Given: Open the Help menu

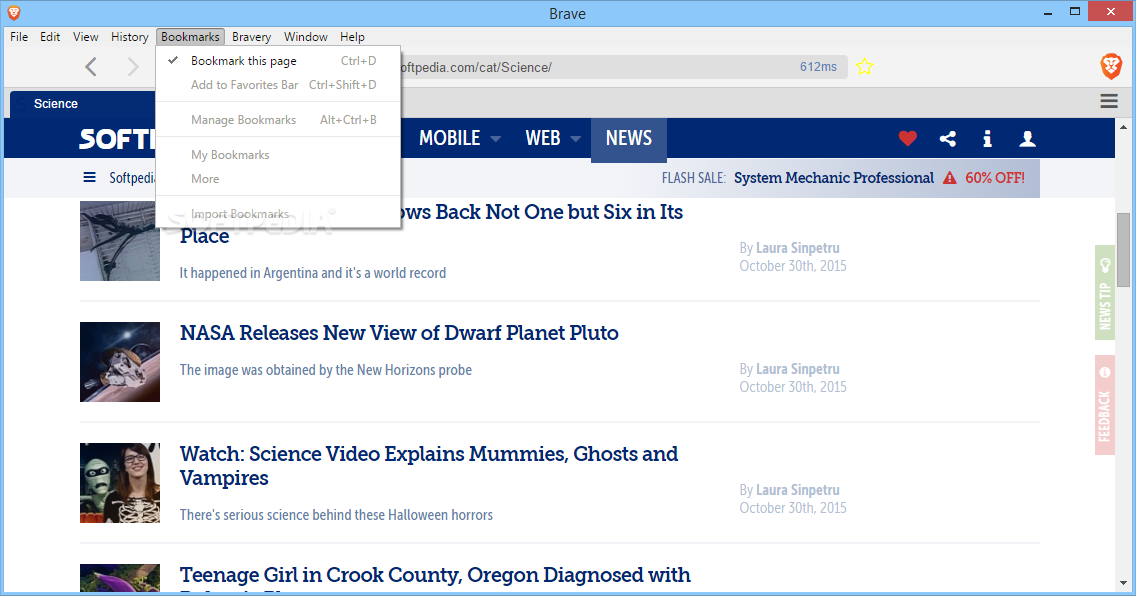Looking at the screenshot, I should click(x=352, y=36).
